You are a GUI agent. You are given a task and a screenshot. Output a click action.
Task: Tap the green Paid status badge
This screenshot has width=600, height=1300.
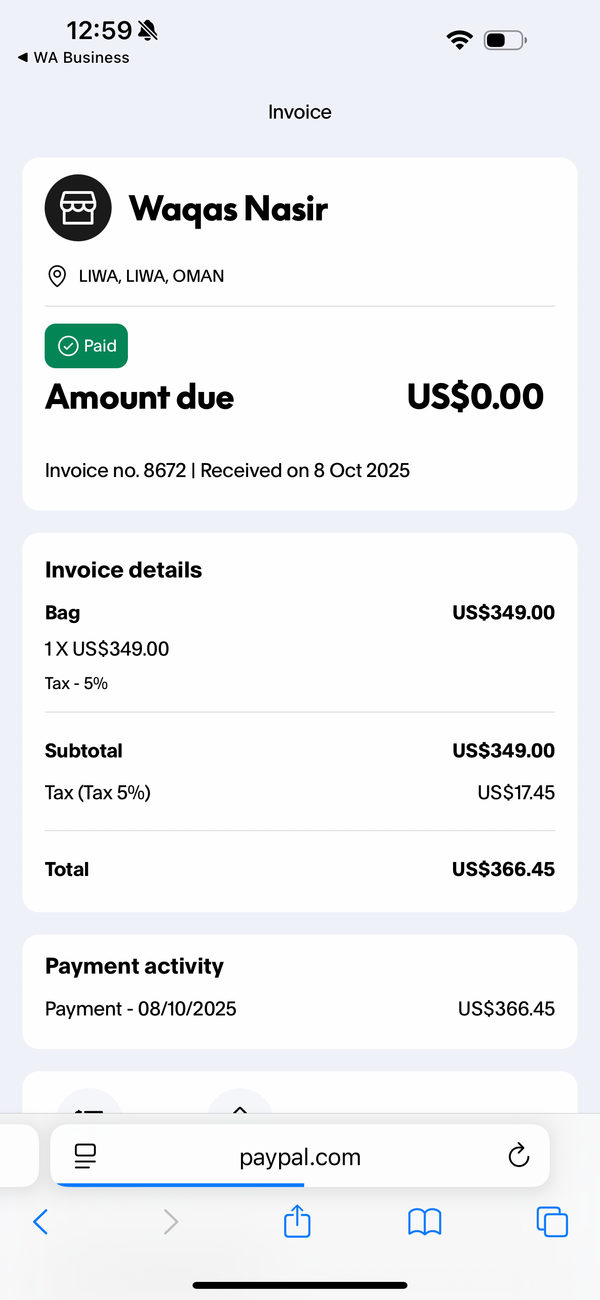coord(86,346)
